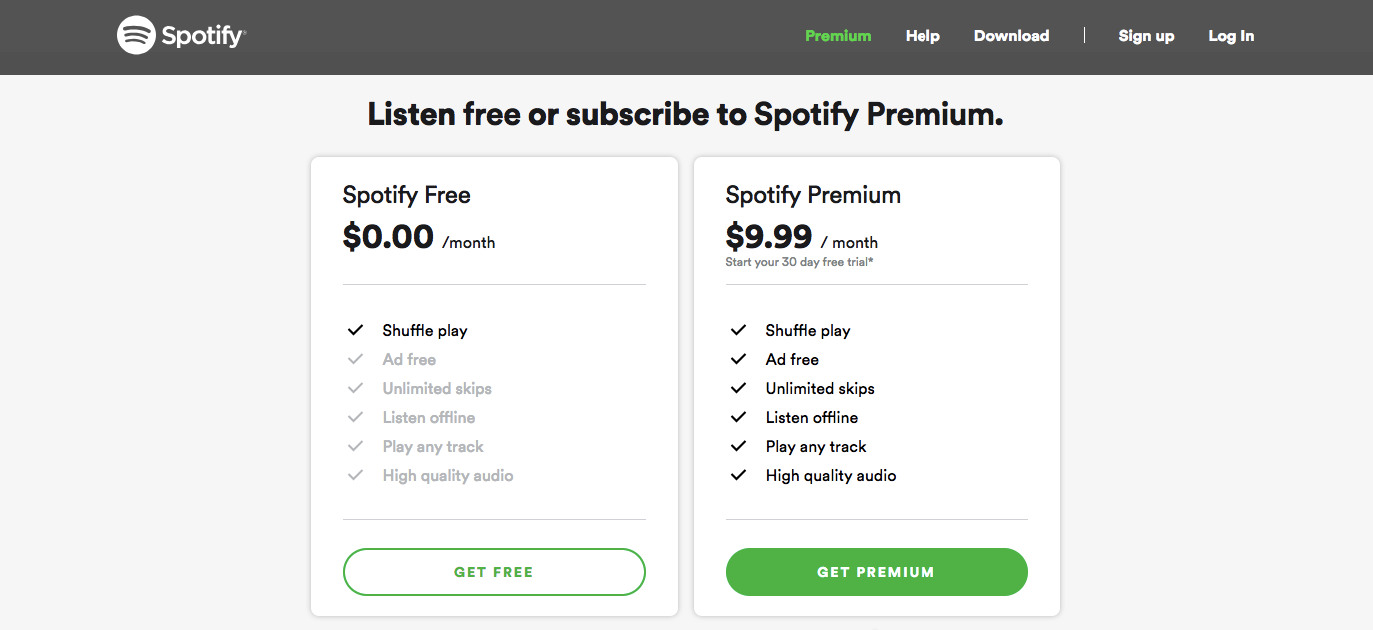Click the Play any track checkmark in Premium plan
The height and width of the screenshot is (630, 1373).
pyautogui.click(x=738, y=446)
